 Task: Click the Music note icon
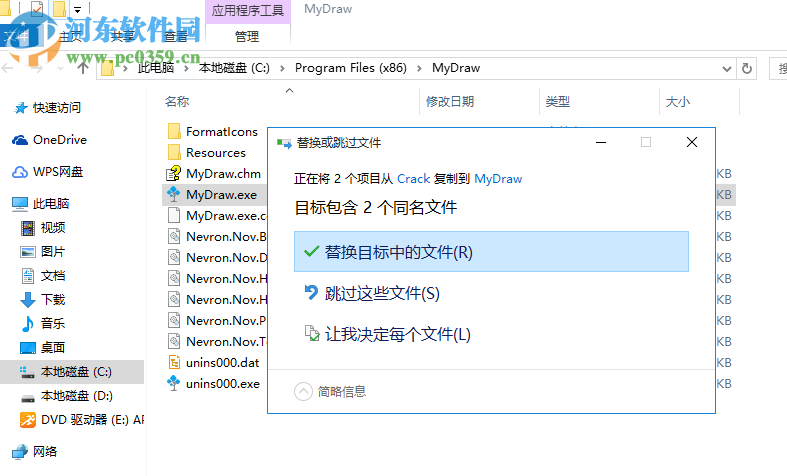28,324
